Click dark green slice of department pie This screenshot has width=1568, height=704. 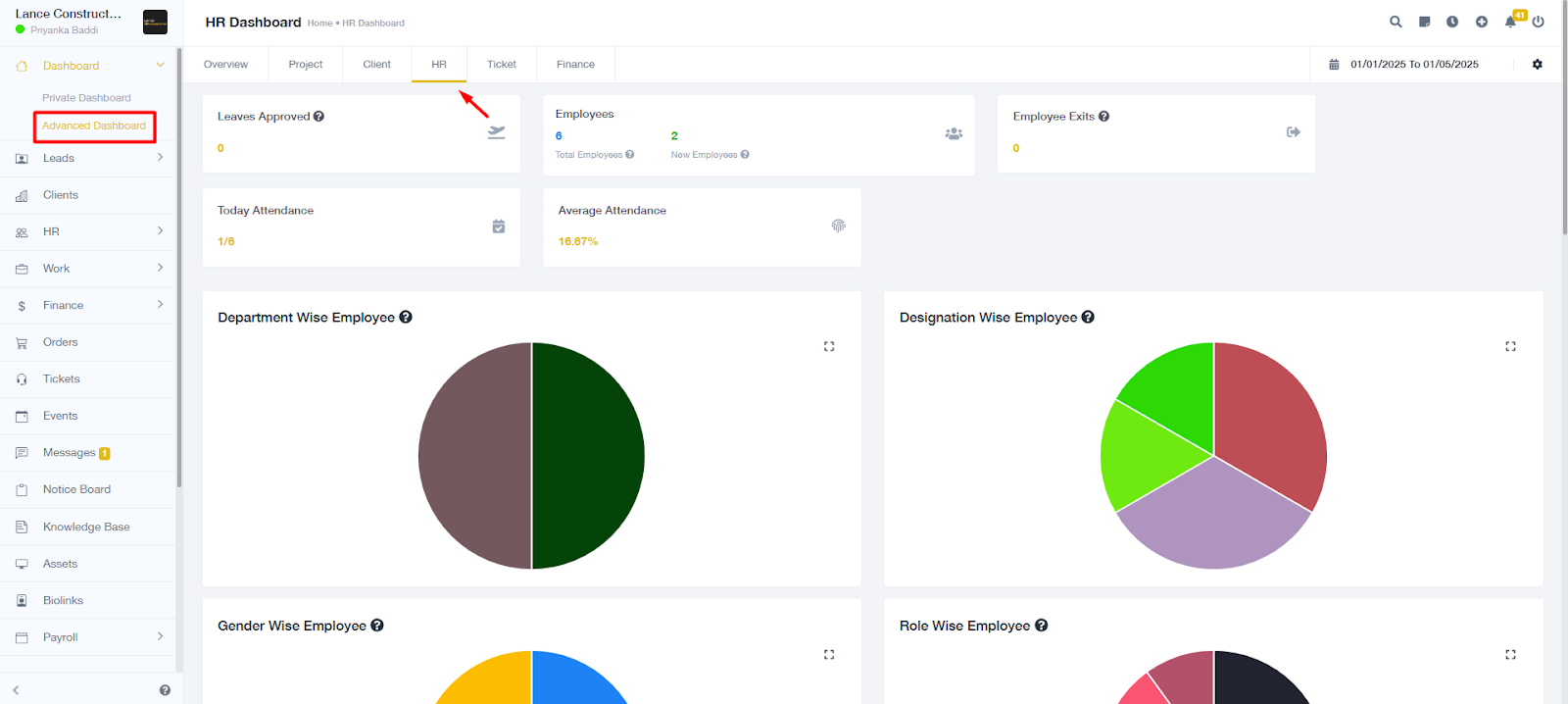[x=588, y=456]
